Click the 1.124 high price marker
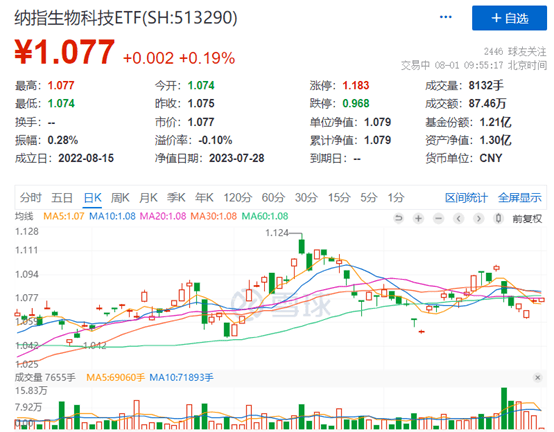This screenshot has width=554, height=432. [277, 233]
